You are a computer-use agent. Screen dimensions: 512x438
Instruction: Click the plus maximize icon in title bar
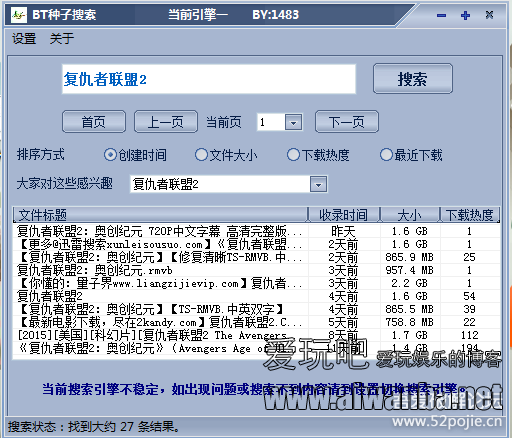coord(465,15)
